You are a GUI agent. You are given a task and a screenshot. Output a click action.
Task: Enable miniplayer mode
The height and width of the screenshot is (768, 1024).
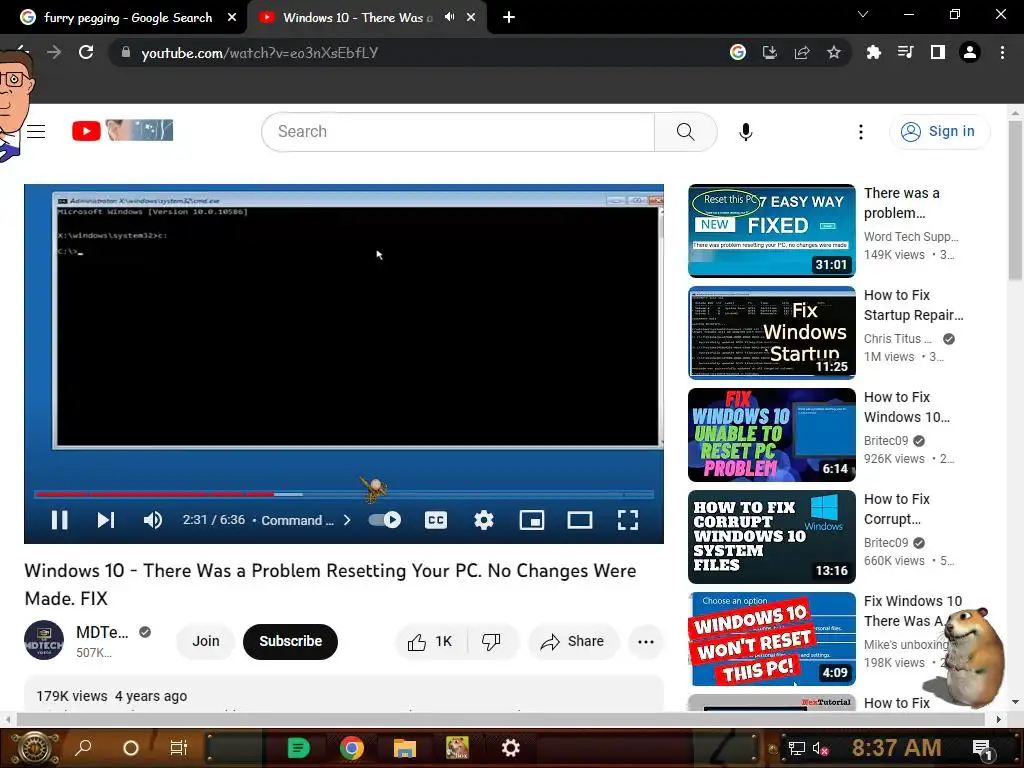tap(532, 520)
